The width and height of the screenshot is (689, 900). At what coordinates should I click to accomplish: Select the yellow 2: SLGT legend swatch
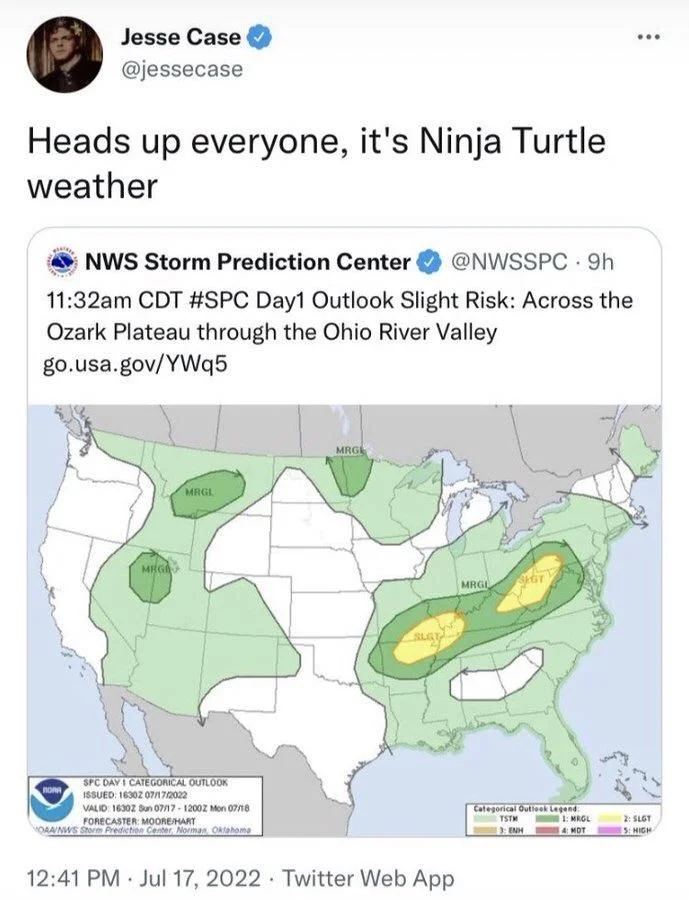pyautogui.click(x=610, y=819)
